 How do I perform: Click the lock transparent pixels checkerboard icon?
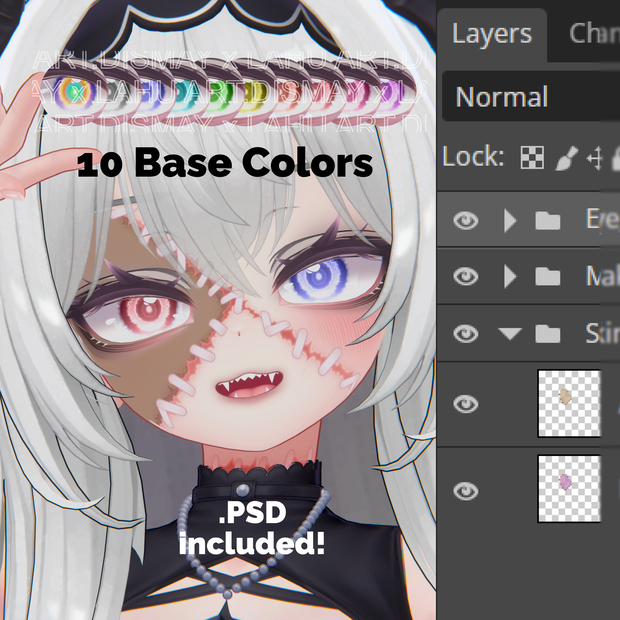coord(532,157)
